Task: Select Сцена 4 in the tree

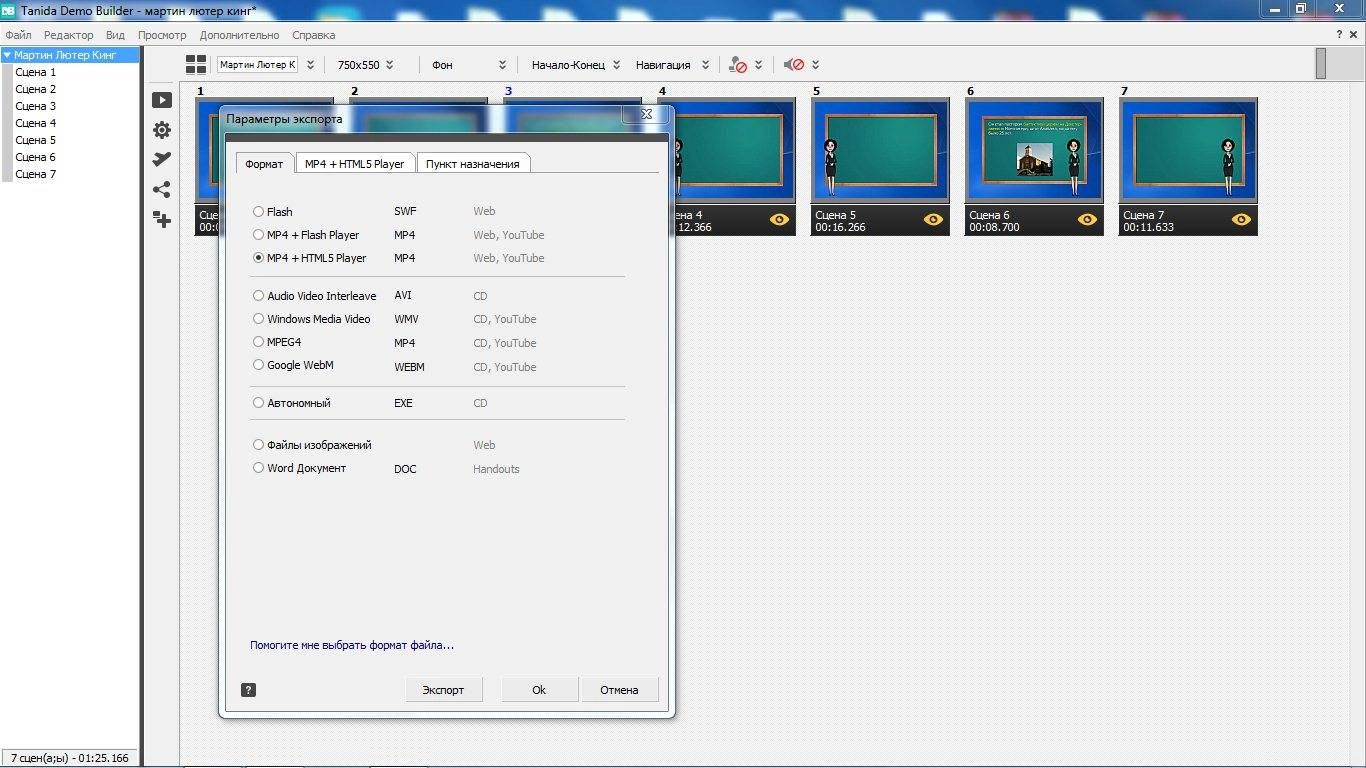Action: 36,124
